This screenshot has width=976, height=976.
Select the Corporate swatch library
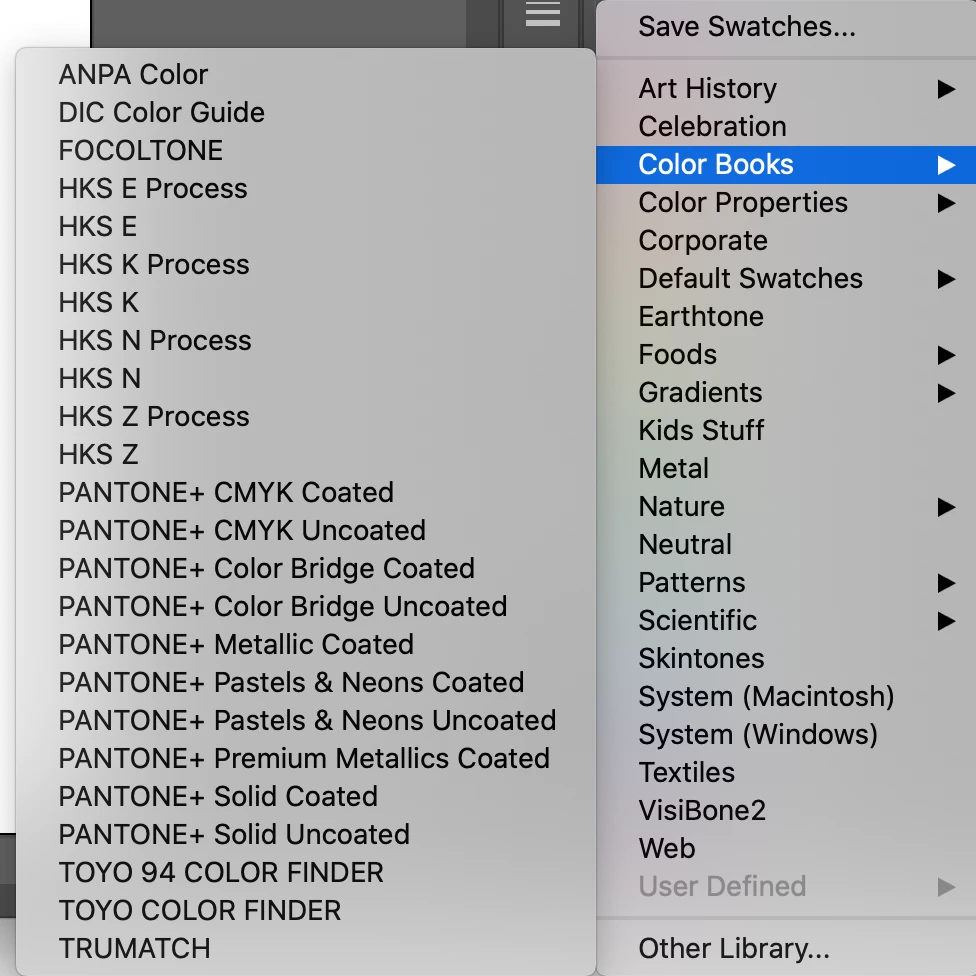click(786, 241)
